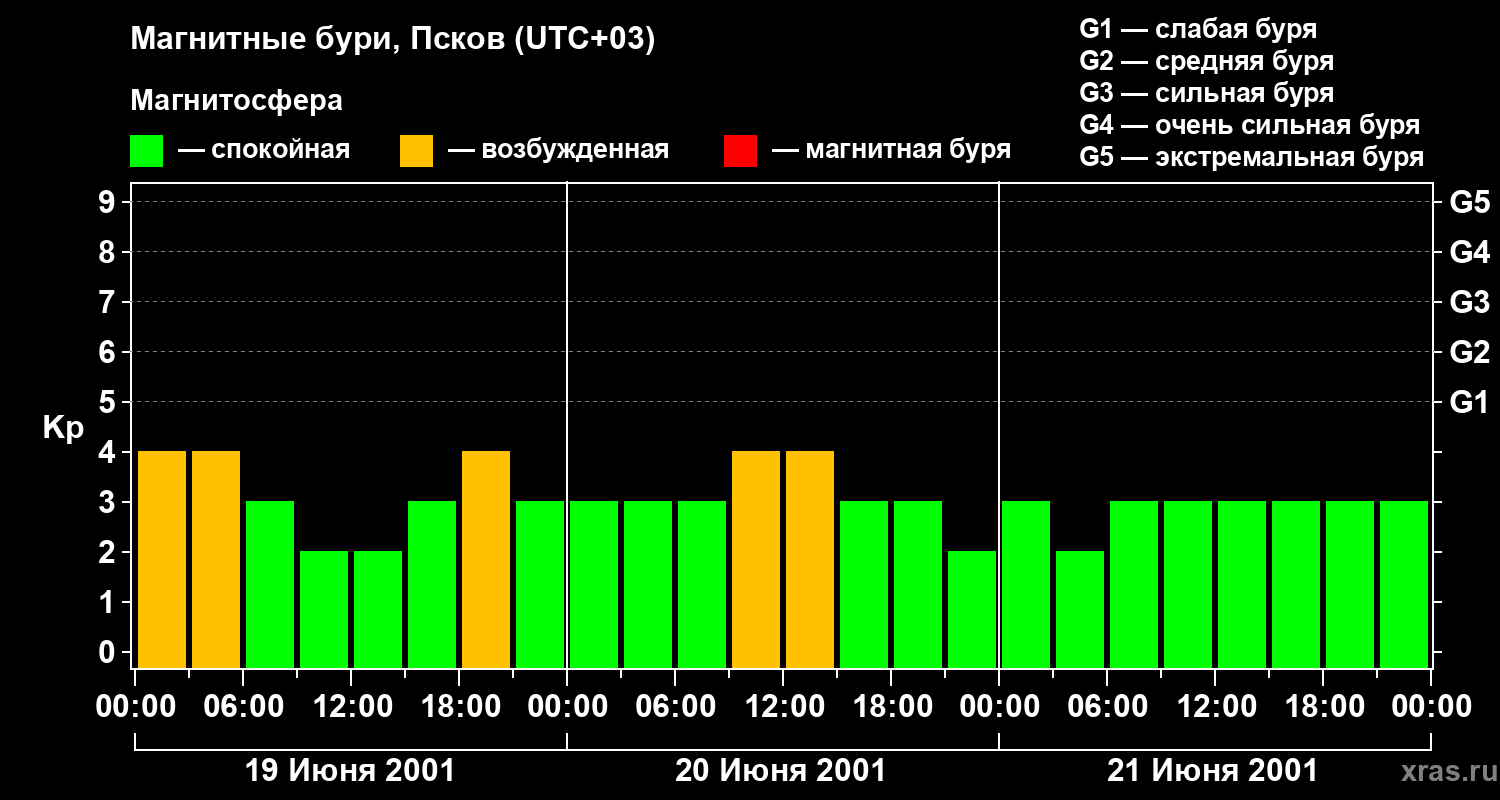Click the 'G5' label on the right axis
The height and width of the screenshot is (800, 1500).
[x=1470, y=202]
